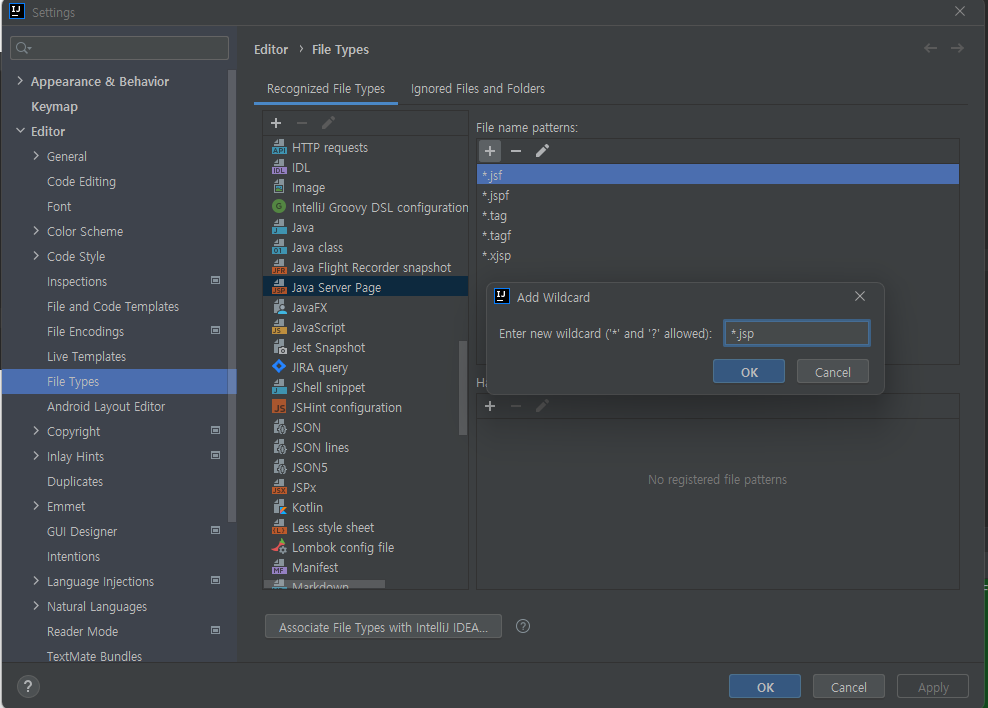Select the IDL file type icon
988x708 pixels.
[279, 168]
